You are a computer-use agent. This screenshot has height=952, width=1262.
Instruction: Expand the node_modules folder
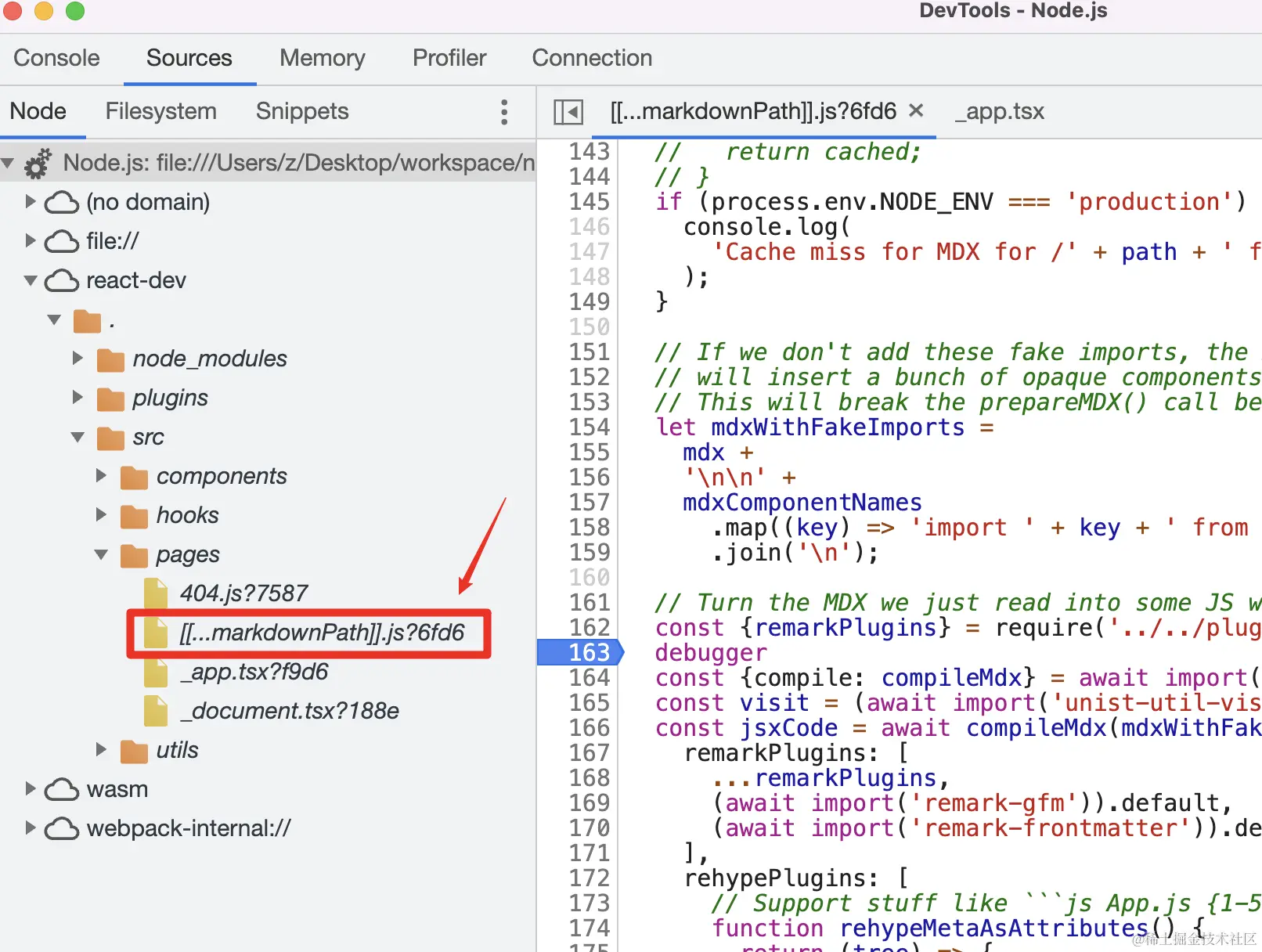tap(78, 358)
